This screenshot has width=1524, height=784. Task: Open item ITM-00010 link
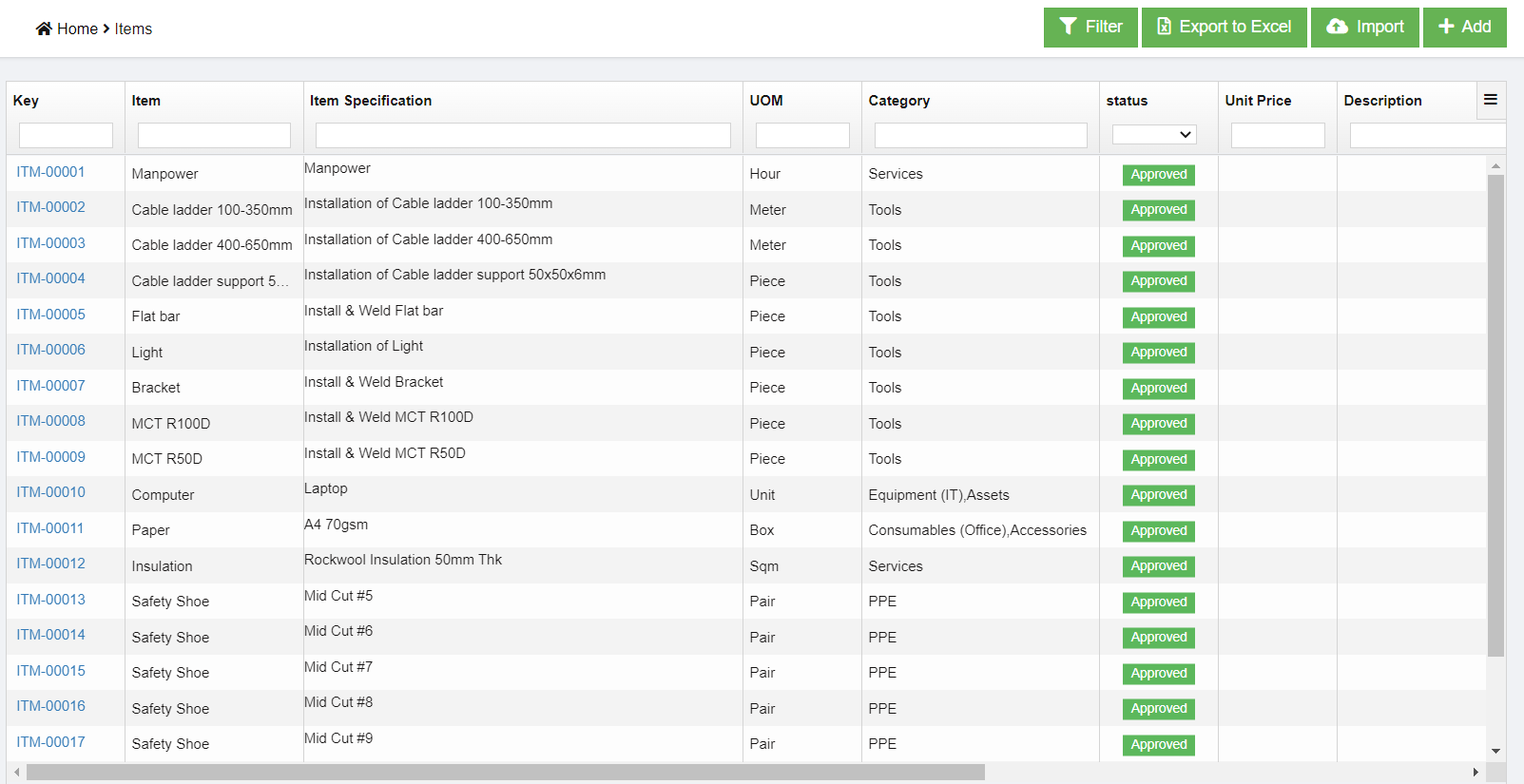click(50, 492)
